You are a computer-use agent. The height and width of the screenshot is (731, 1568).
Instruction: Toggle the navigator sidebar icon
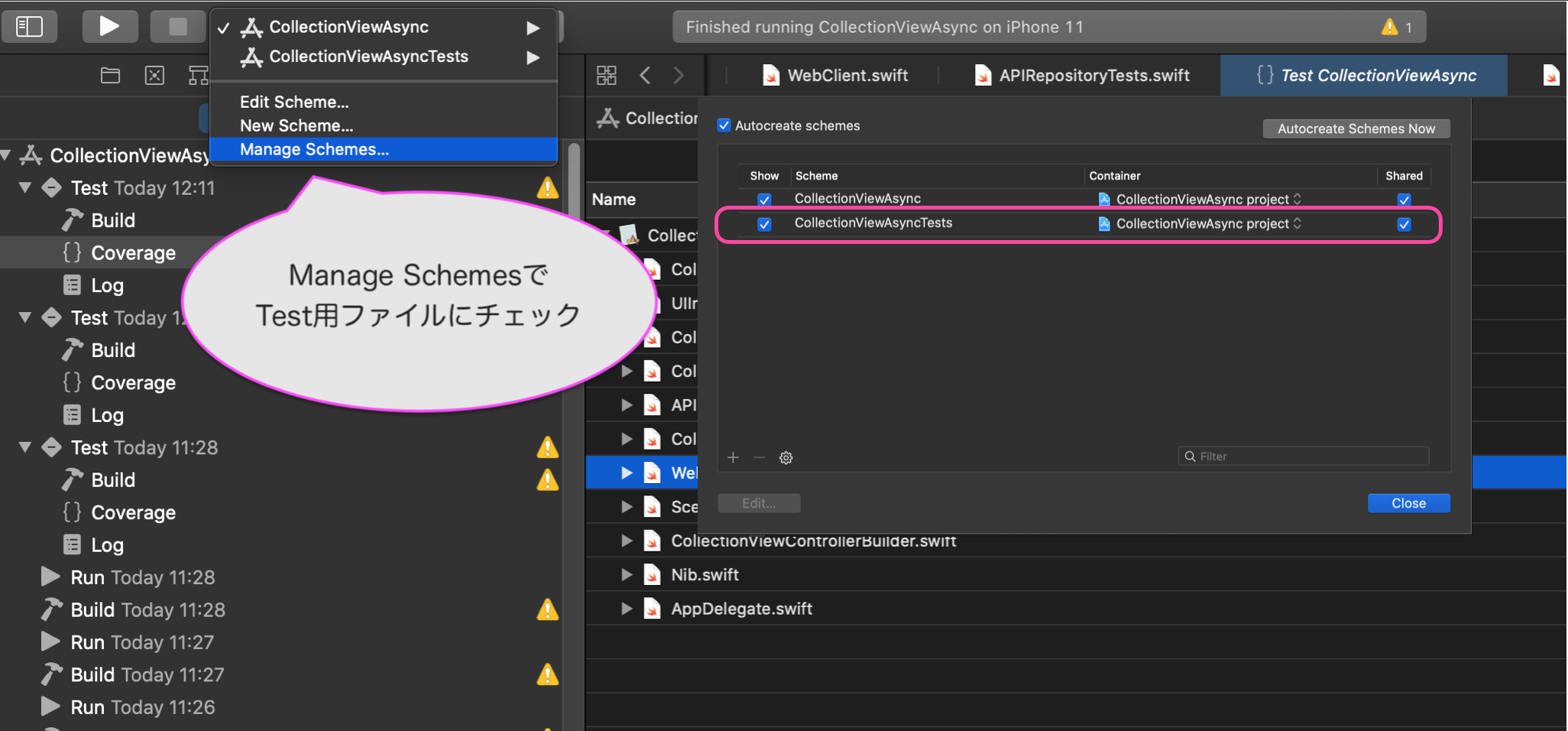pyautogui.click(x=29, y=27)
